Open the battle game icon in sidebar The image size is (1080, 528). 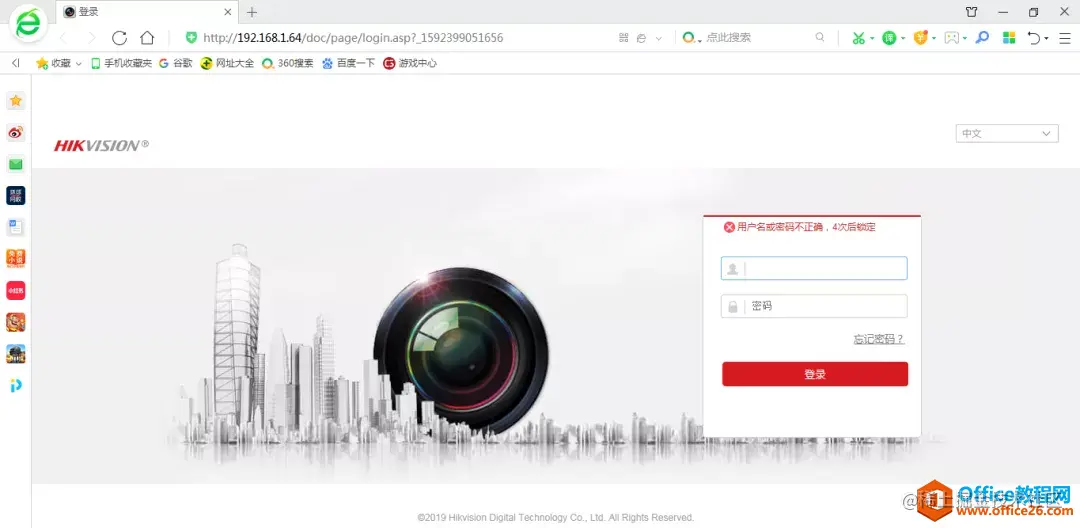16,353
